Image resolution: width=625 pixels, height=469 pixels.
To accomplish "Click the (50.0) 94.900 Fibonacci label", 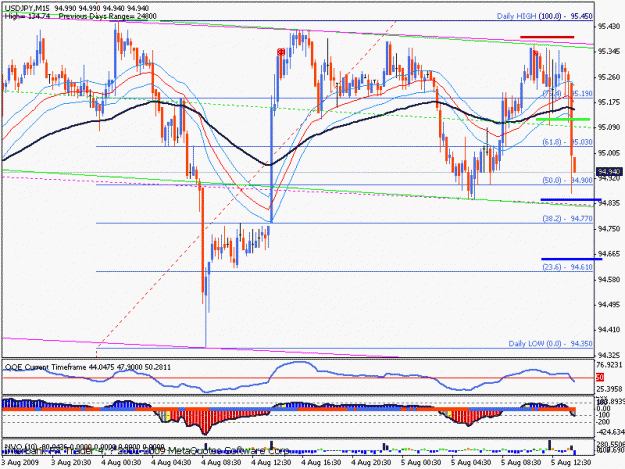I will coord(567,180).
